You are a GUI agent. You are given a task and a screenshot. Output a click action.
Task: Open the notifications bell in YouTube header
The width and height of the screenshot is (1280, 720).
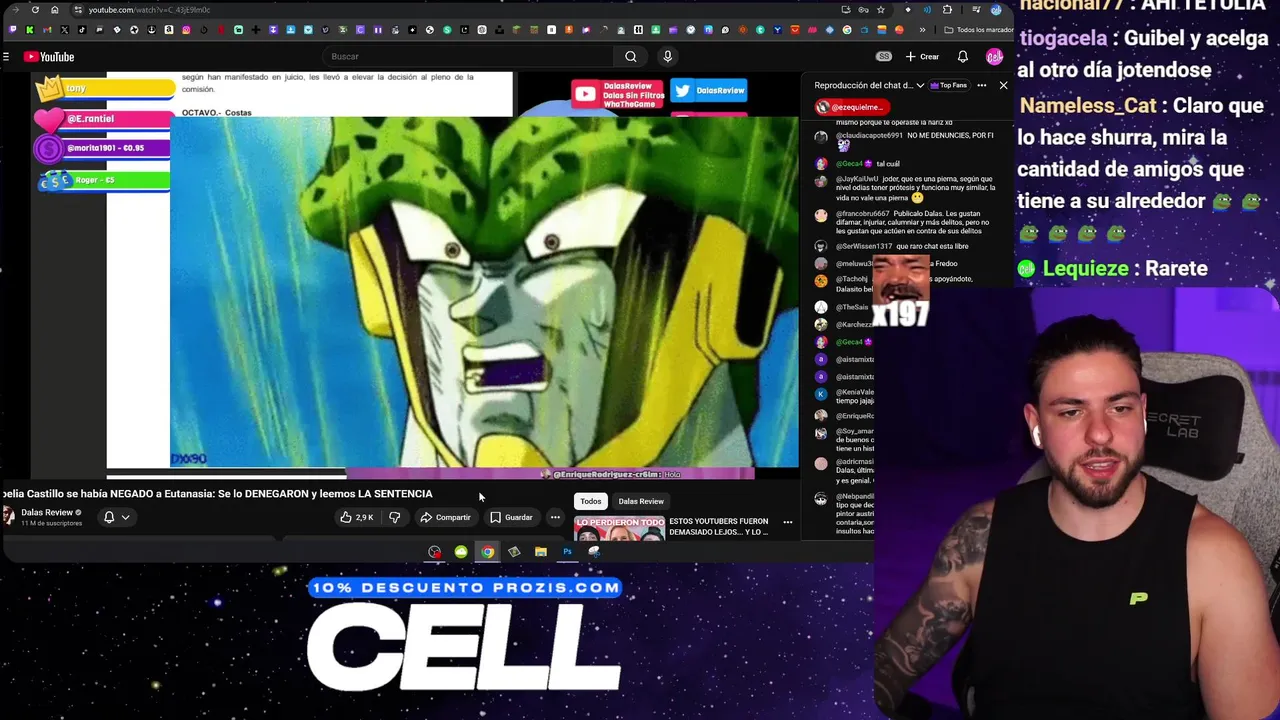click(963, 57)
